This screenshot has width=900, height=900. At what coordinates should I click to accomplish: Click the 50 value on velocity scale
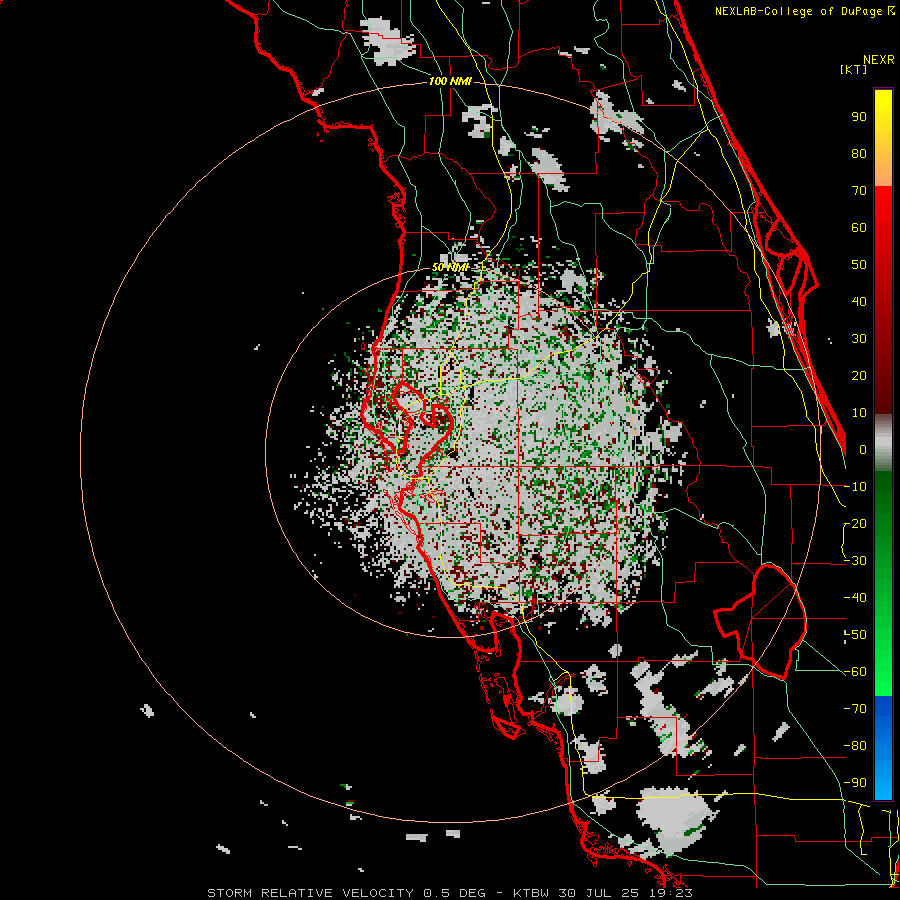(859, 265)
